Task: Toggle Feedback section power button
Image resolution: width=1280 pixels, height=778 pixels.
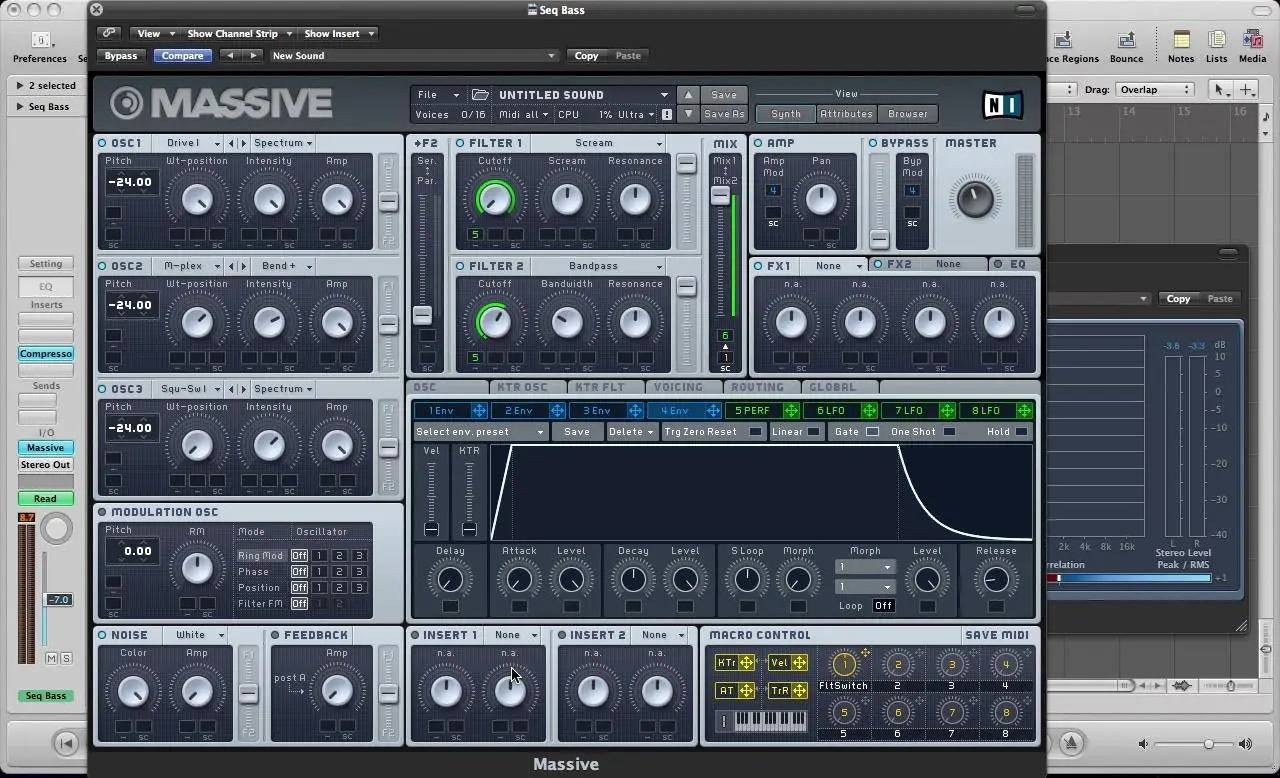Action: click(x=275, y=635)
